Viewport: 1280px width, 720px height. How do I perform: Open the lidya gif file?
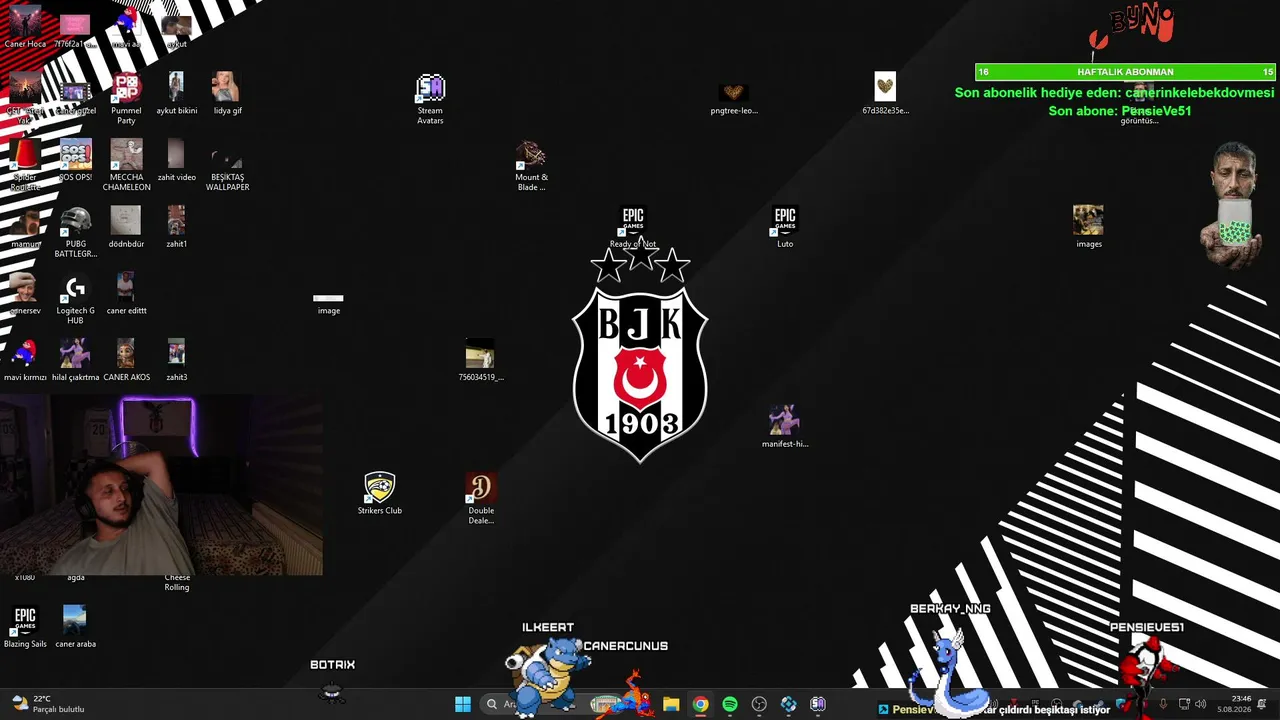point(227,94)
